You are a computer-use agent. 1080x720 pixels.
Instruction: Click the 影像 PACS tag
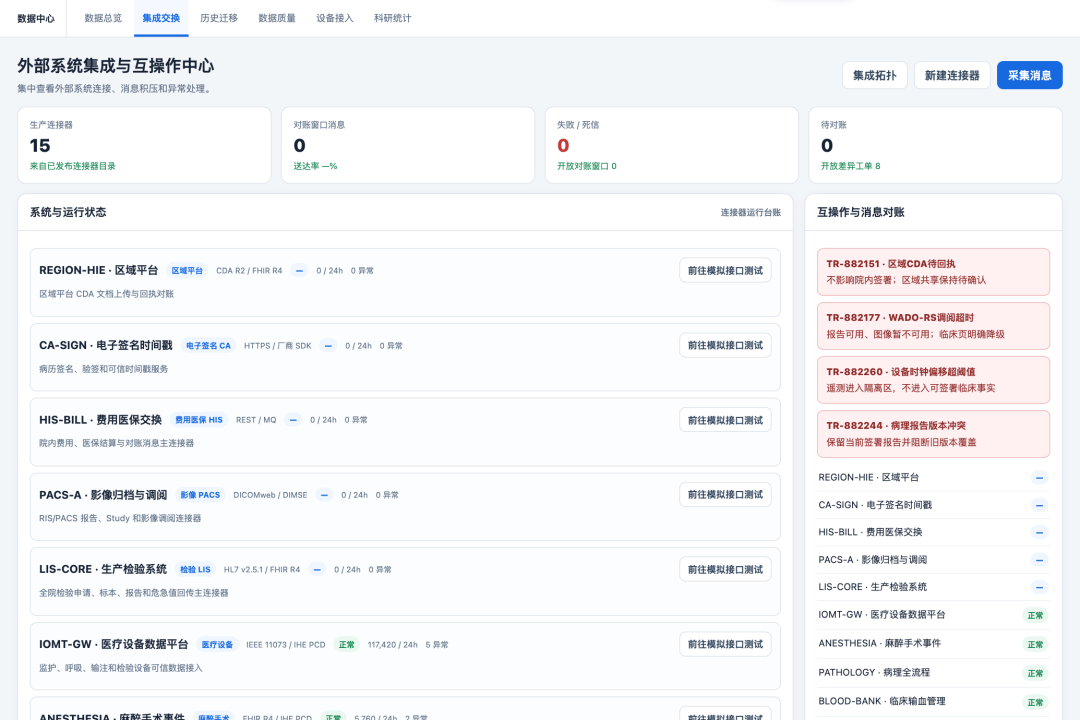(200, 495)
